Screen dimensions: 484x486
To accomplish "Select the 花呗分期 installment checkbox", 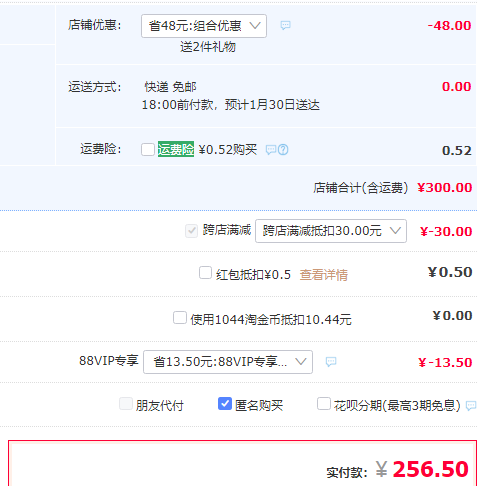I will point(324,404).
